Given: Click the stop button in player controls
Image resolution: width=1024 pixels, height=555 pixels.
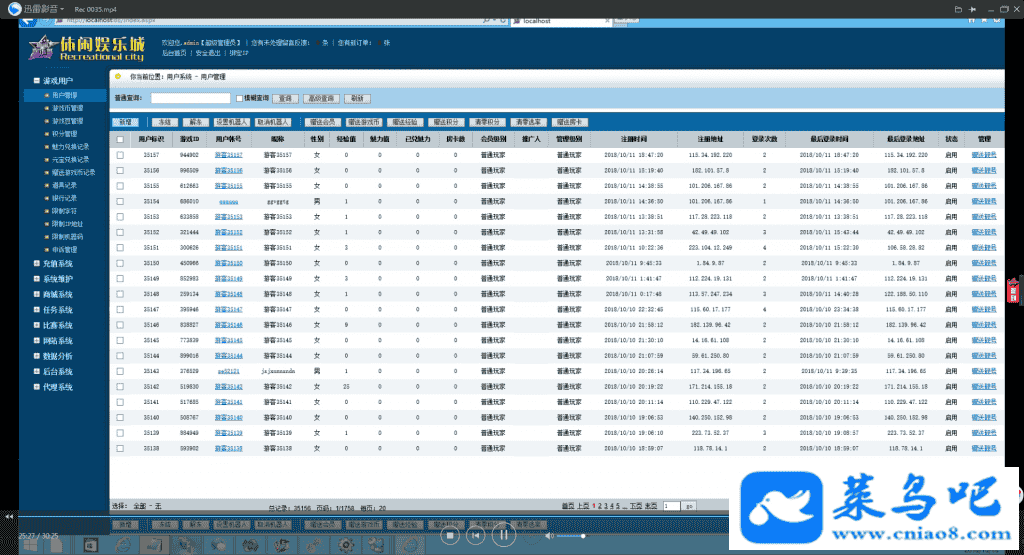Looking at the screenshot, I should pyautogui.click(x=450, y=536).
